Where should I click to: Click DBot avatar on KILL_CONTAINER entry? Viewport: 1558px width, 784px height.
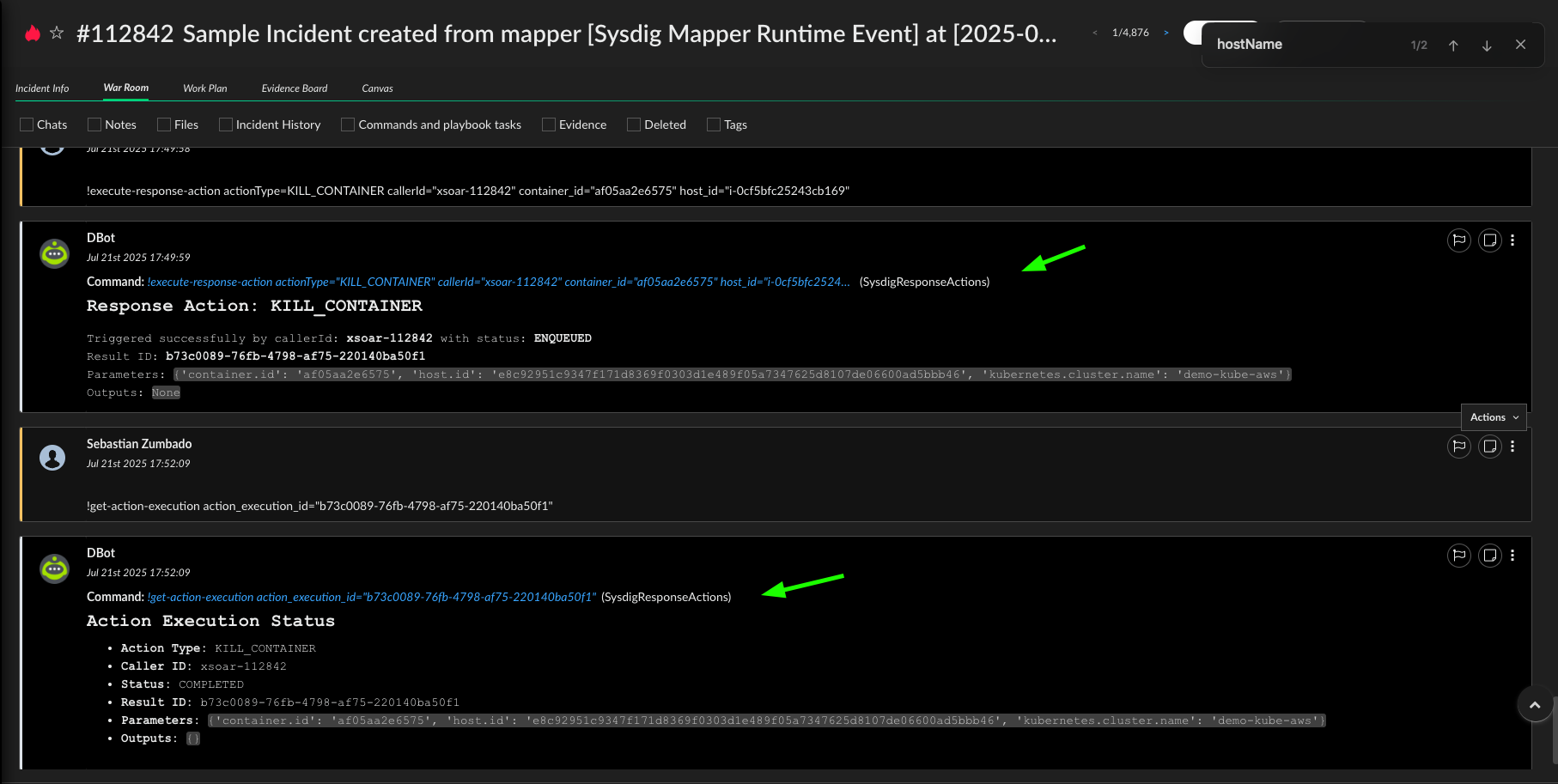click(54, 253)
